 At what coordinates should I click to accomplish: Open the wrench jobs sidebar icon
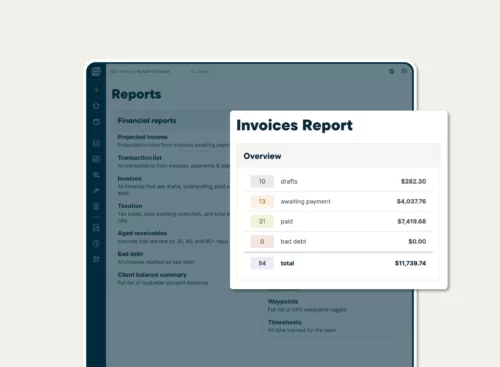[x=96, y=191]
